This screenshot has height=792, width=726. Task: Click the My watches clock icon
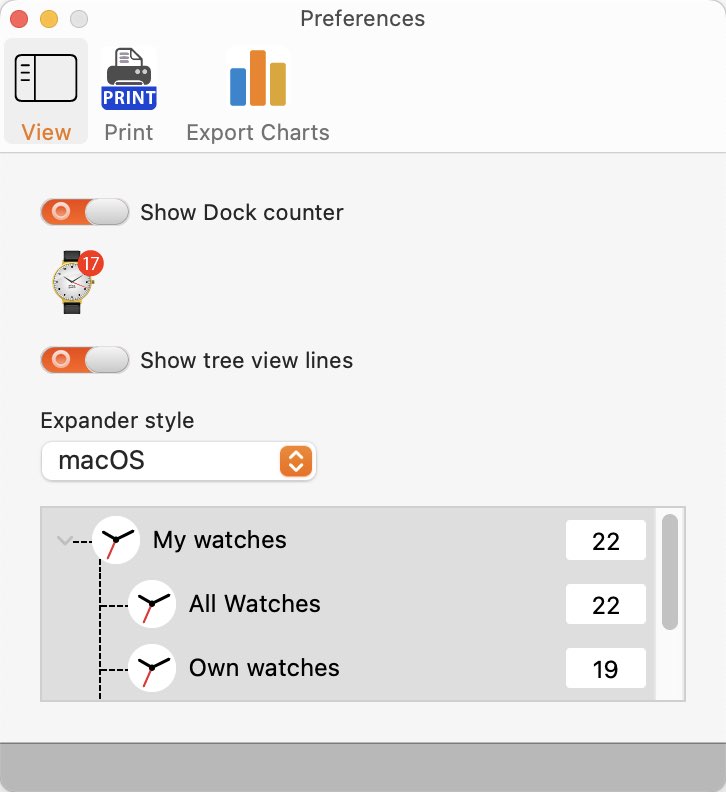click(116, 540)
